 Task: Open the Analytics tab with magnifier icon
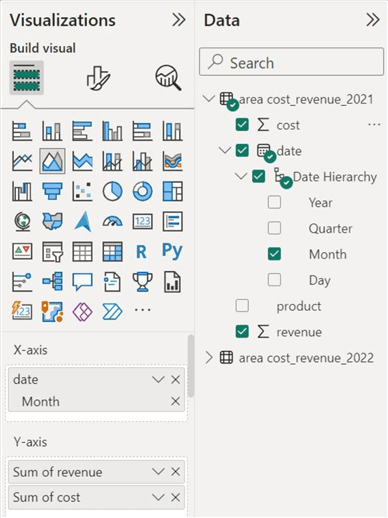168,78
